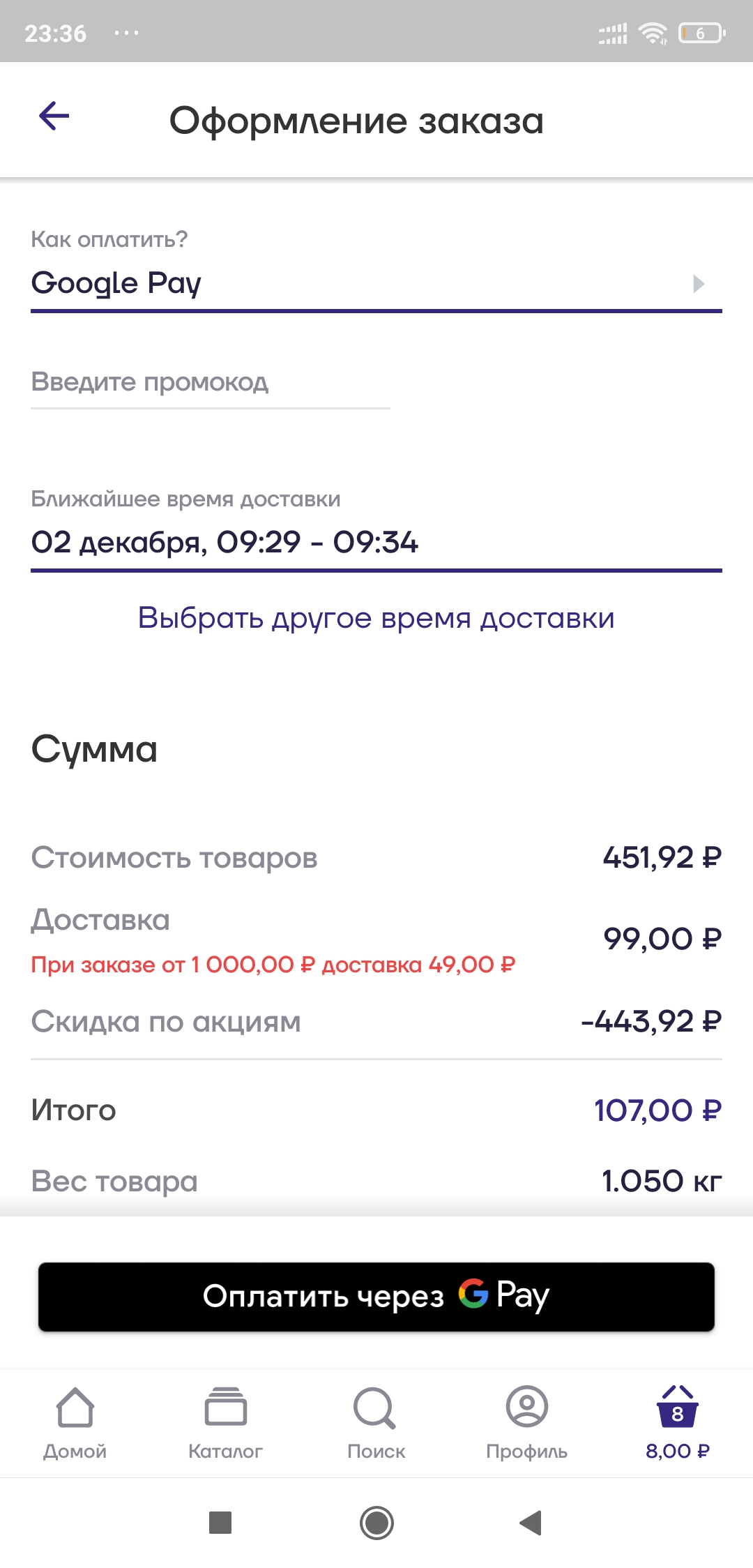Screen dimensions: 753x1568
Task: Tap the Итого amount 107,00 ₽
Action: point(657,1110)
